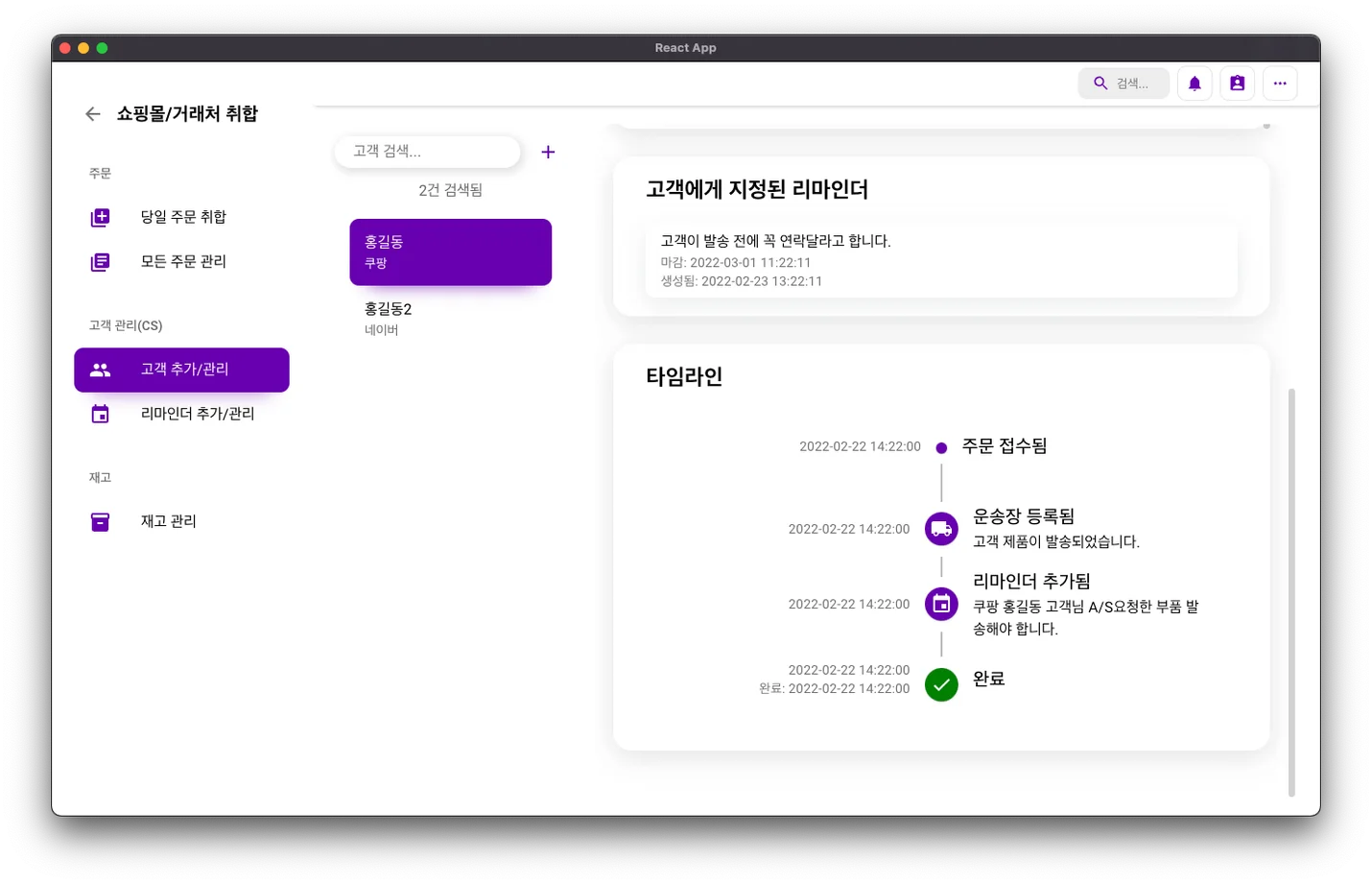Click the green checkmark 완료 icon
The width and height of the screenshot is (1372, 884).
click(x=941, y=684)
